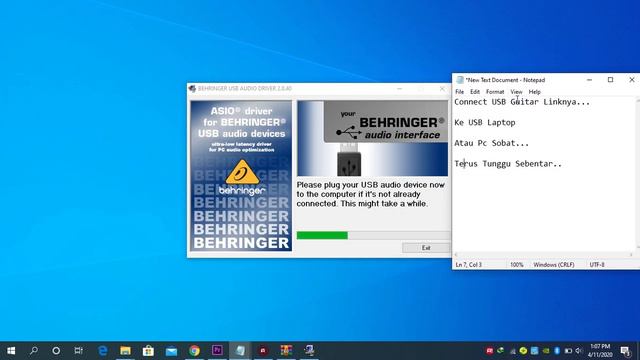The image size is (640, 360).
Task: Open the Mail app from the taskbar
Action: pos(171,351)
